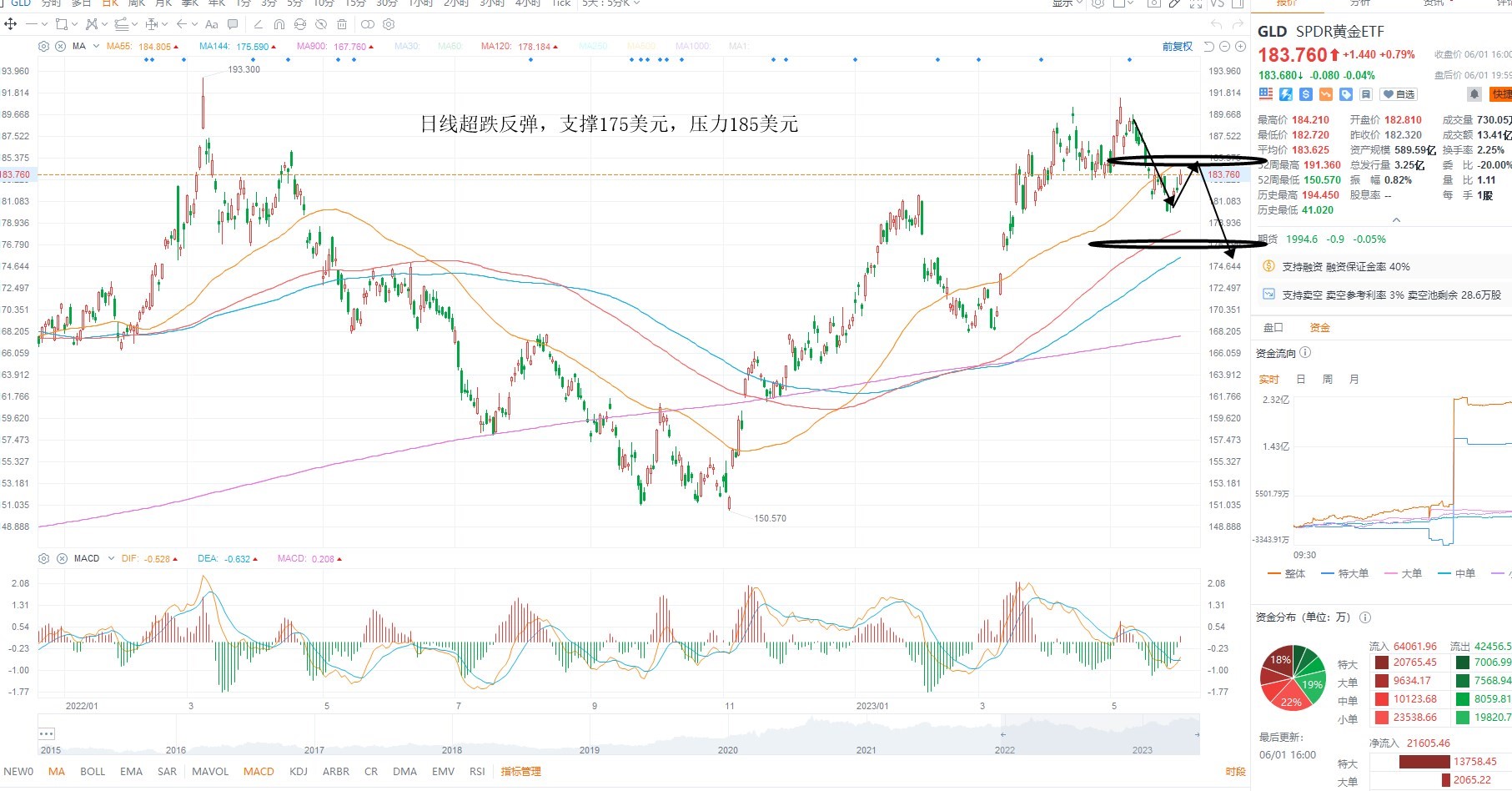Select the KDJ indicator tab
Viewport: 1512px width, 791px height.
click(x=299, y=772)
